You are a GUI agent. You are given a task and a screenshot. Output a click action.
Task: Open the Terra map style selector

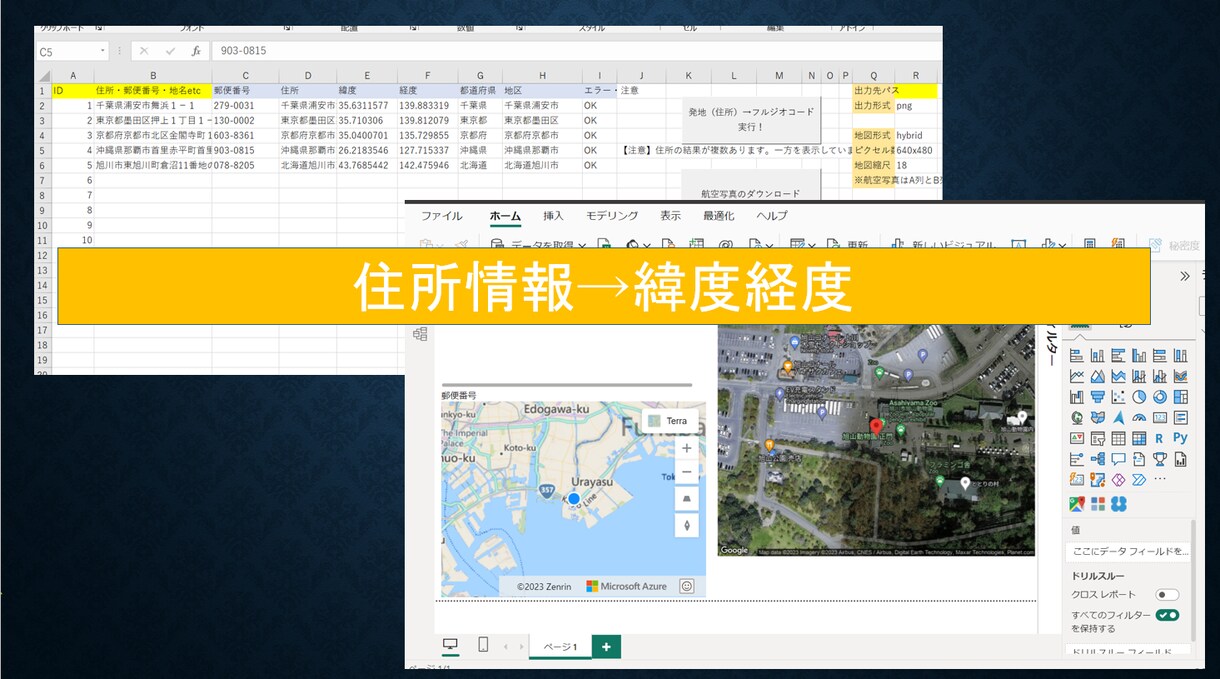point(669,421)
